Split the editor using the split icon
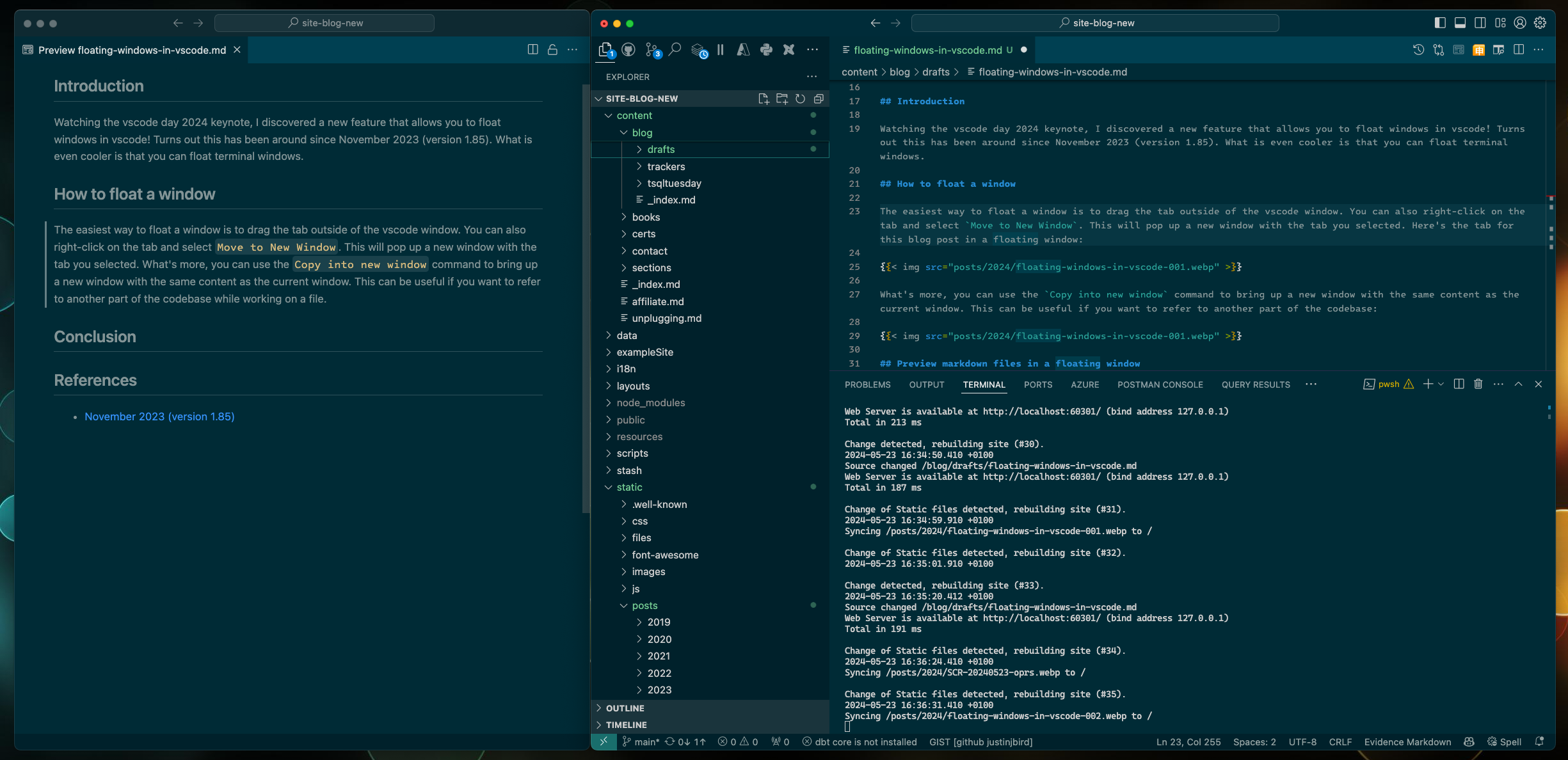Screen dimensions: 1568x760 tap(1519, 49)
